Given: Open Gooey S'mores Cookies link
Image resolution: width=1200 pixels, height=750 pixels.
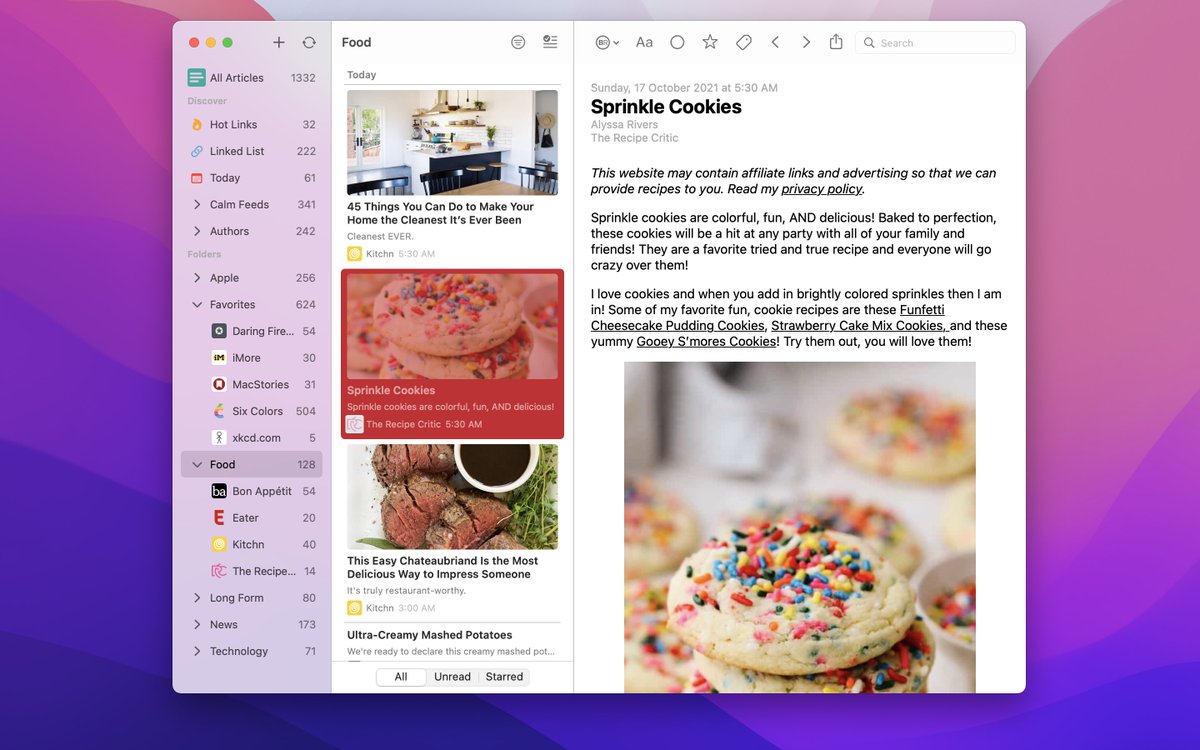Looking at the screenshot, I should coord(707,342).
